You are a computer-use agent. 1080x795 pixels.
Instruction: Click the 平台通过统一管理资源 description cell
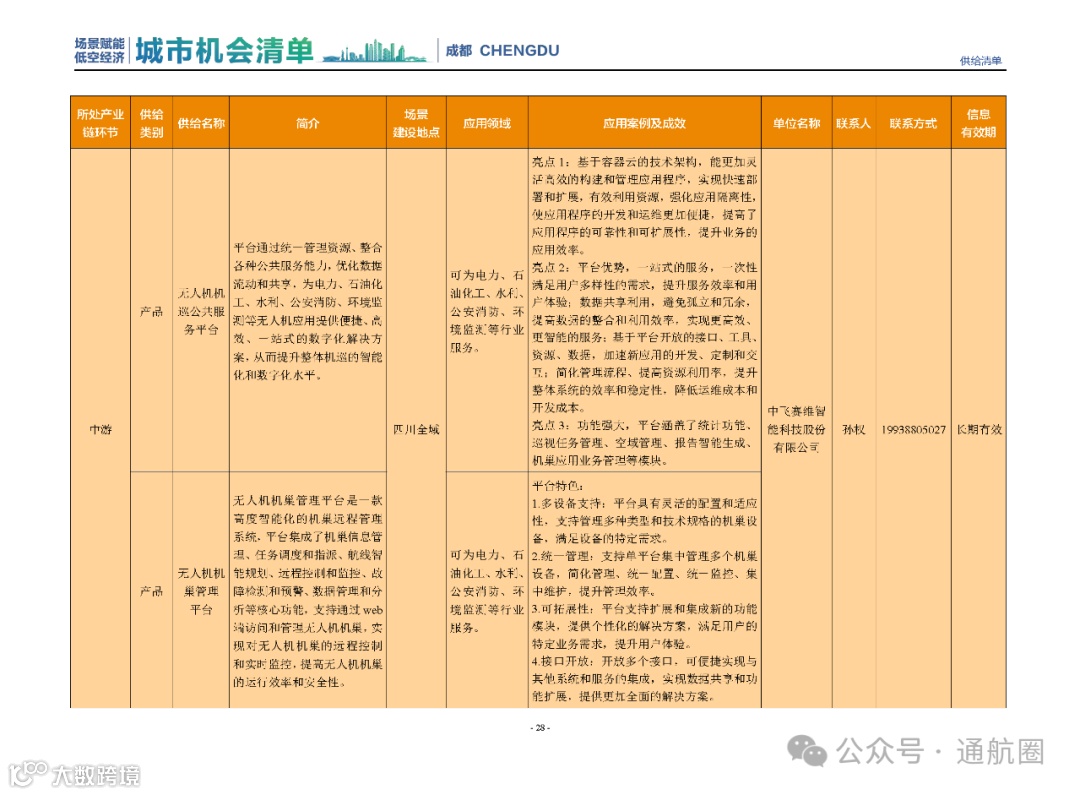308,311
